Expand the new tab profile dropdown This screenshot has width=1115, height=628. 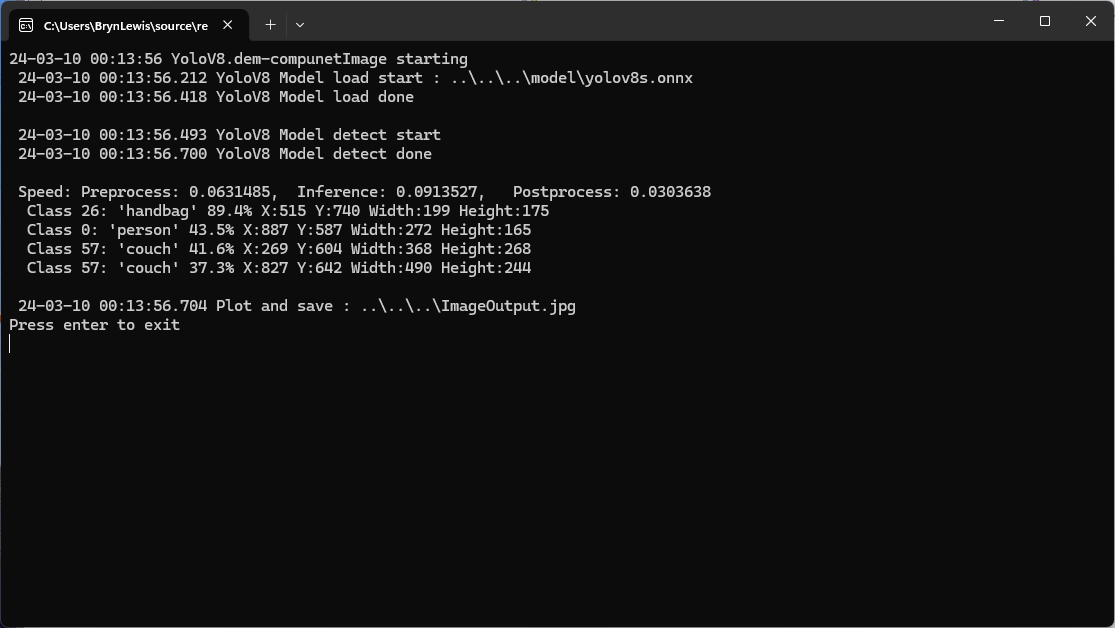tap(299, 25)
